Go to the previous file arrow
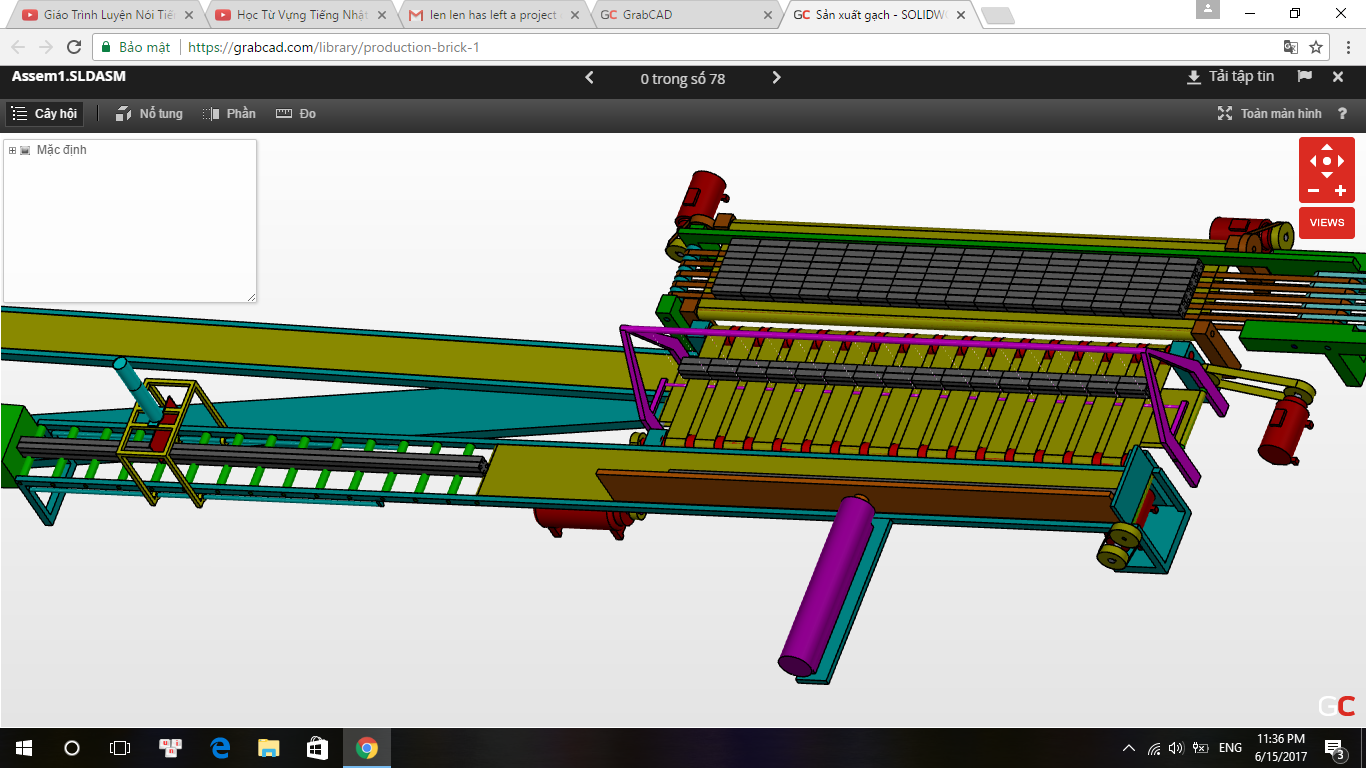The height and width of the screenshot is (768, 1366). click(x=589, y=78)
